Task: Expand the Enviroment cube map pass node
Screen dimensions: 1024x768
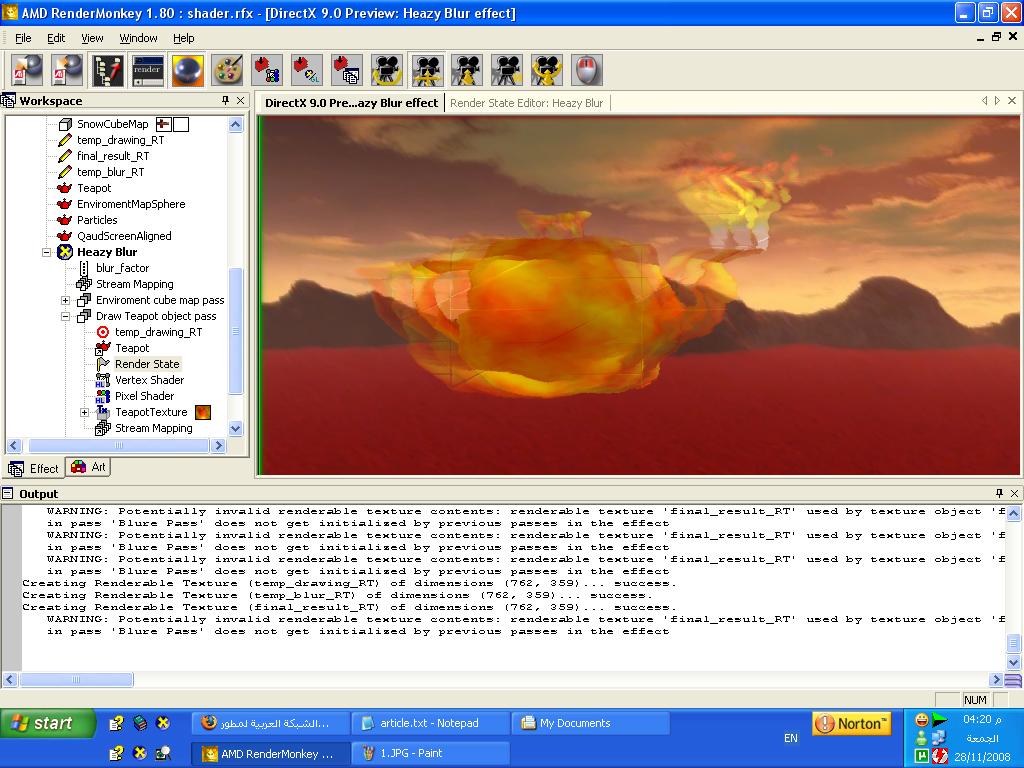Action: tap(65, 300)
